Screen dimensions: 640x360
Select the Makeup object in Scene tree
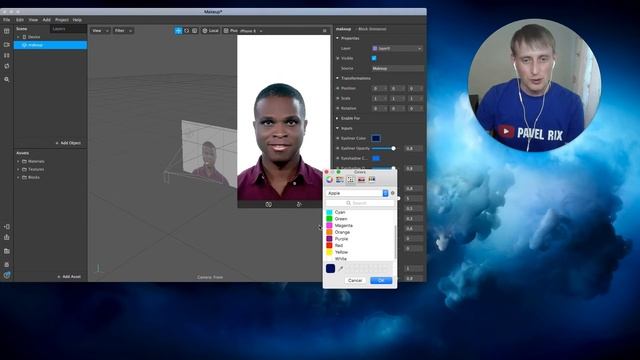51,45
